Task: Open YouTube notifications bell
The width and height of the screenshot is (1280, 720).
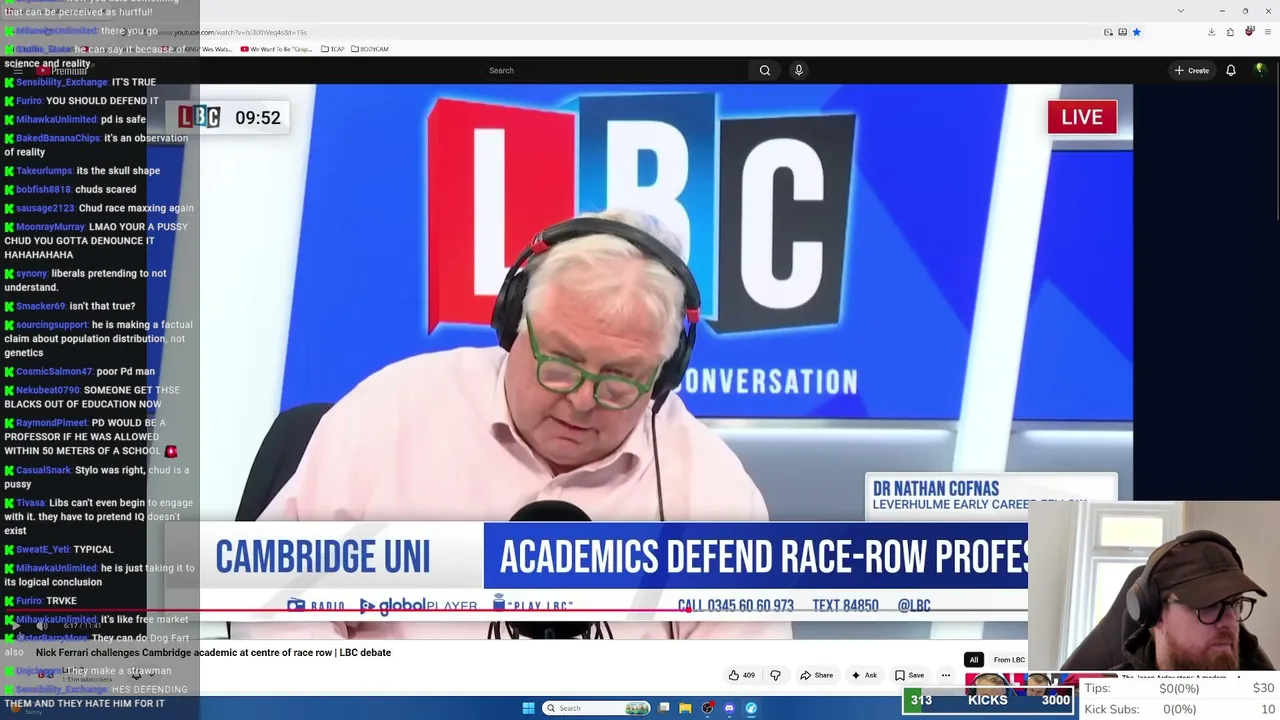Action: point(1231,70)
